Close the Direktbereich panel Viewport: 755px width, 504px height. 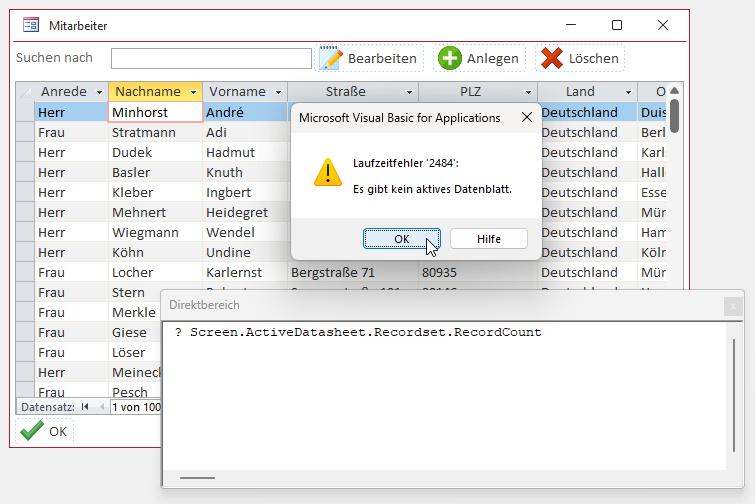point(733,306)
